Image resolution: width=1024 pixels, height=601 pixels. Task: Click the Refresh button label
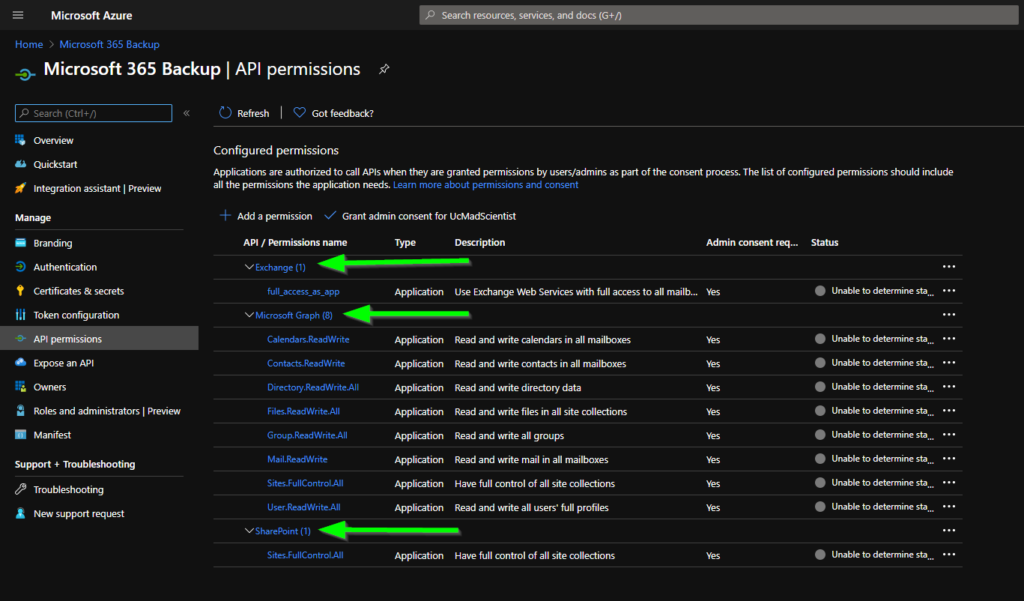pyautogui.click(x=253, y=114)
